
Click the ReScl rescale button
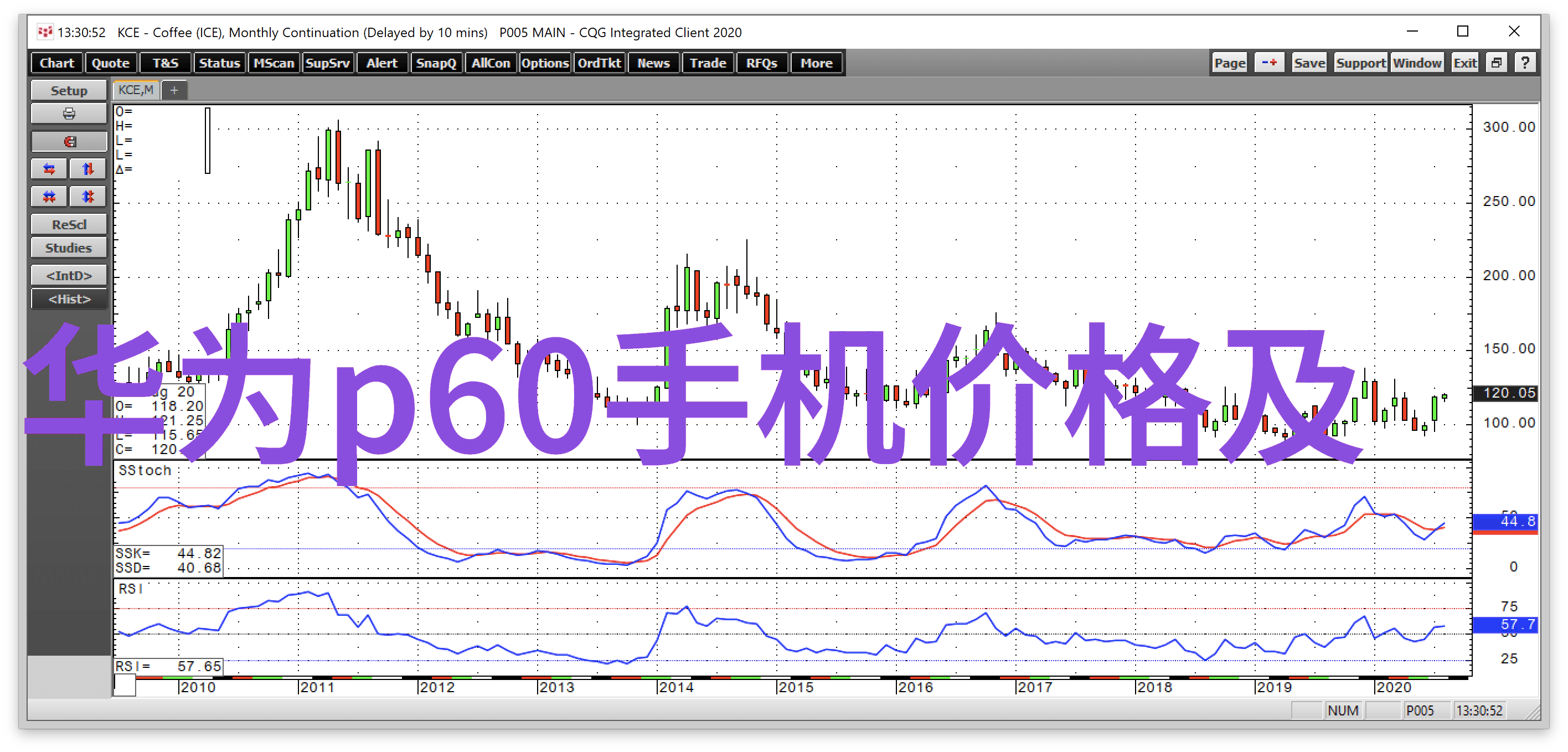69,224
